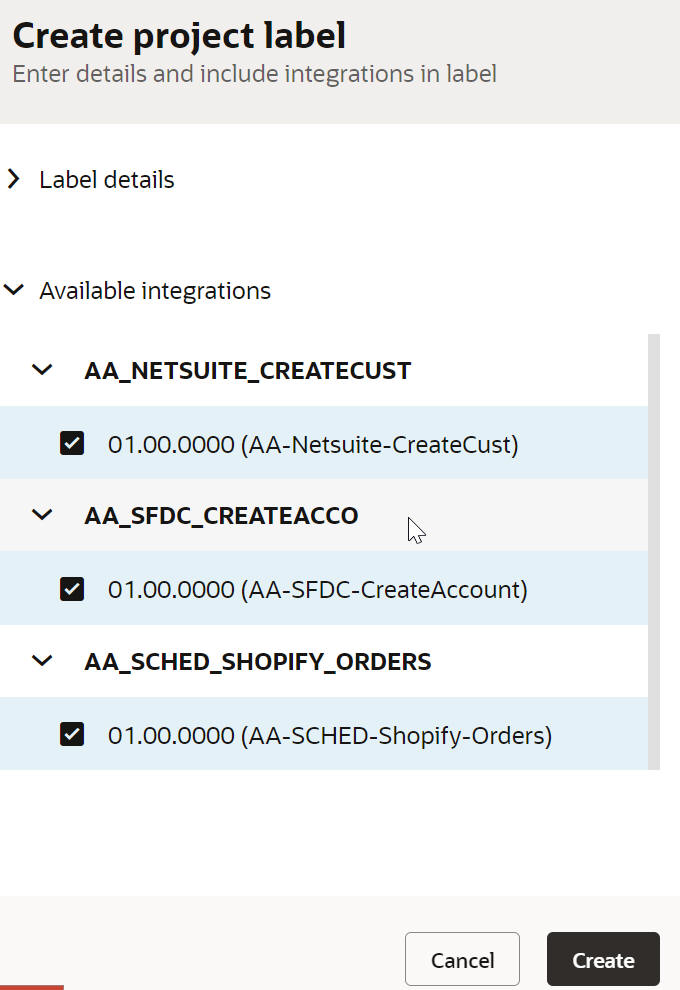The image size is (680, 990).
Task: Click the AA_SCHED_SHOPIFY_ORDERS group title
Action: [258, 662]
